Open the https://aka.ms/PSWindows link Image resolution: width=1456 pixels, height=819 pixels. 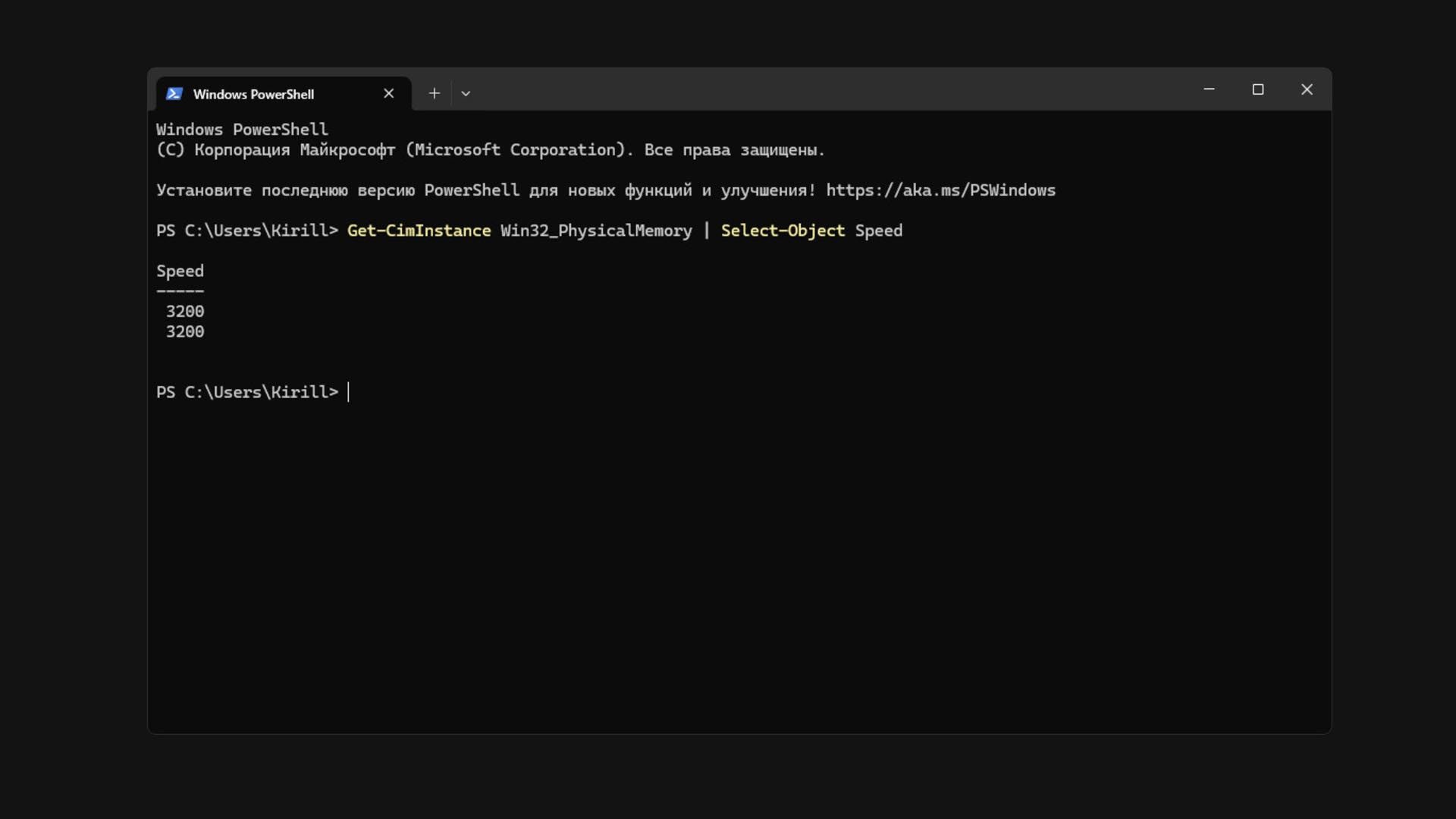[x=940, y=190]
